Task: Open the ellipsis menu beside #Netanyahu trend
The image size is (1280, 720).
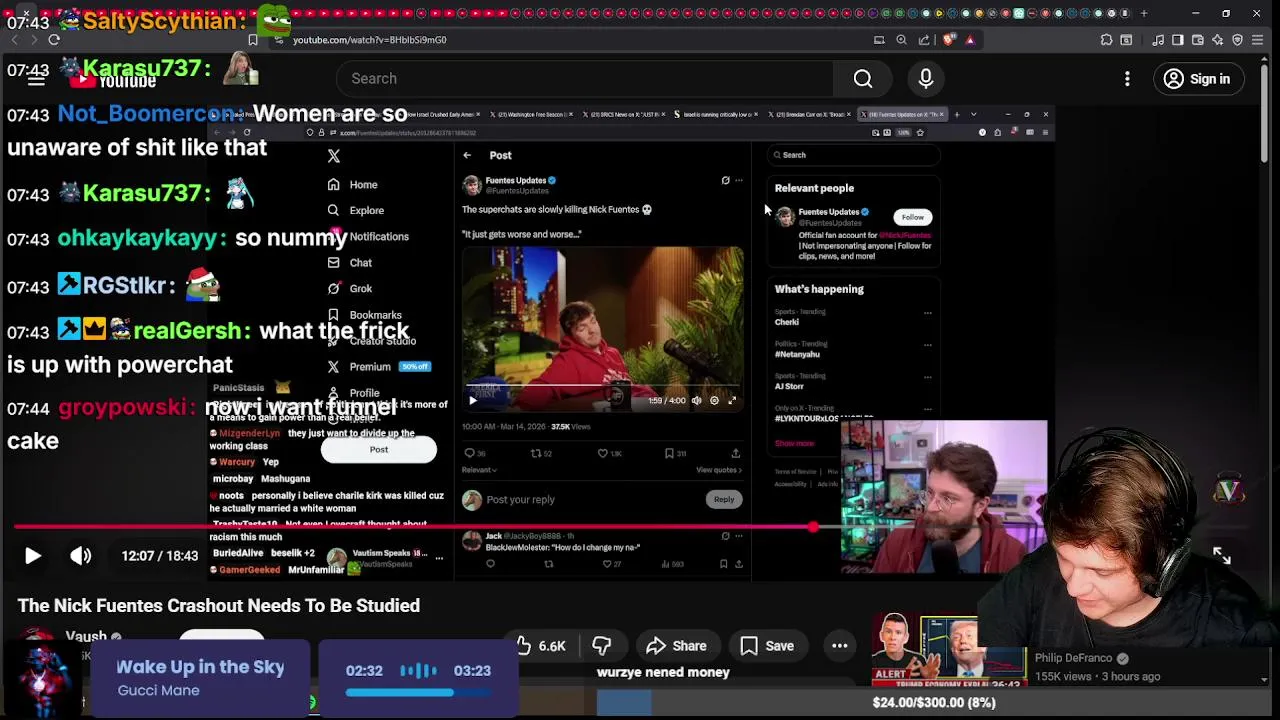Action: (x=928, y=345)
